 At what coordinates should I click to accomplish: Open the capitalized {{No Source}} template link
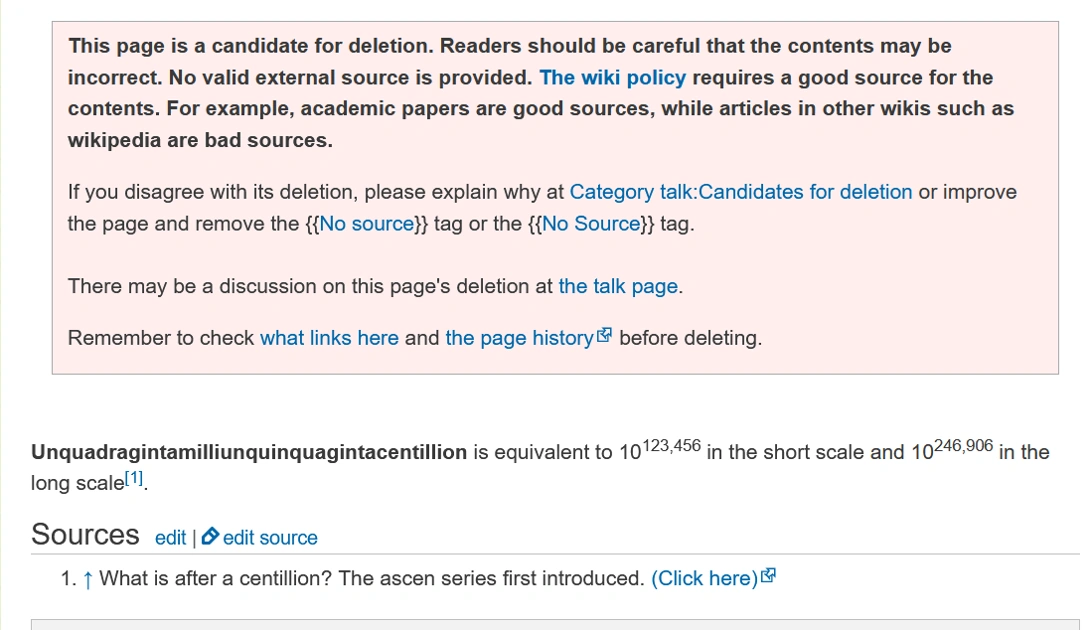590,224
